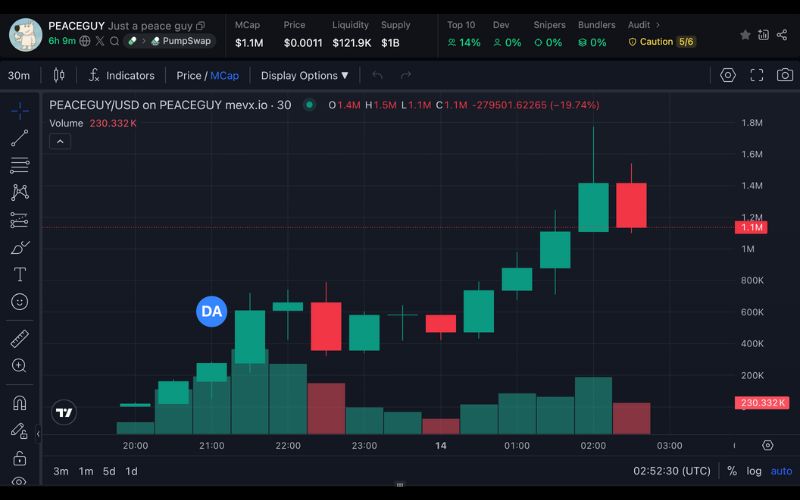Viewport: 800px width, 500px height.
Task: Expand the Display Options dropdown
Action: (x=305, y=76)
